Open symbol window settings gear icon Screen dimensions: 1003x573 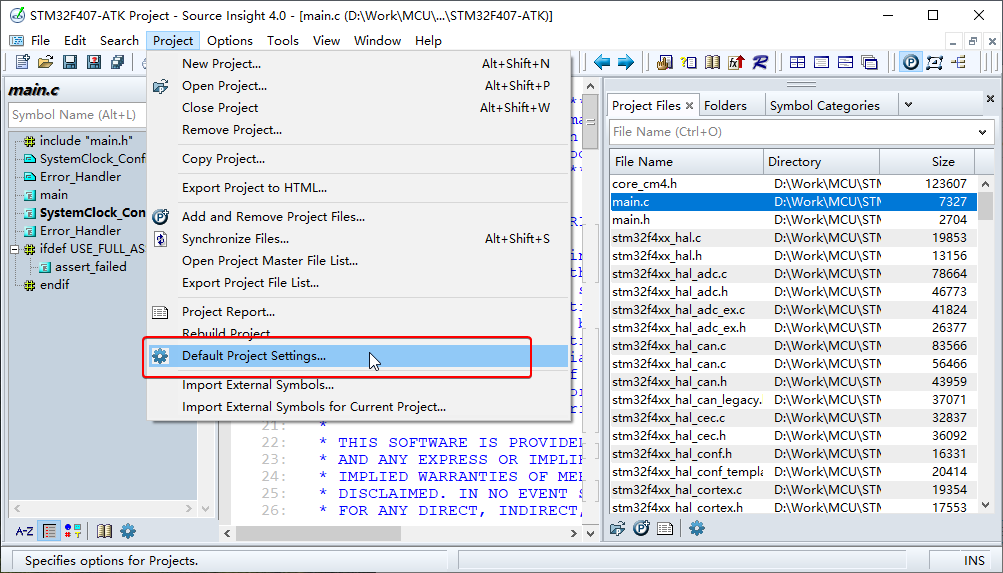click(128, 531)
